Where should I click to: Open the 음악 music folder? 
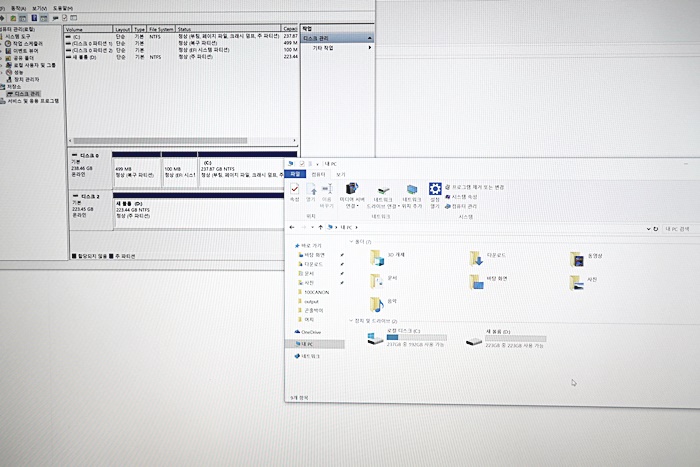tap(376, 303)
